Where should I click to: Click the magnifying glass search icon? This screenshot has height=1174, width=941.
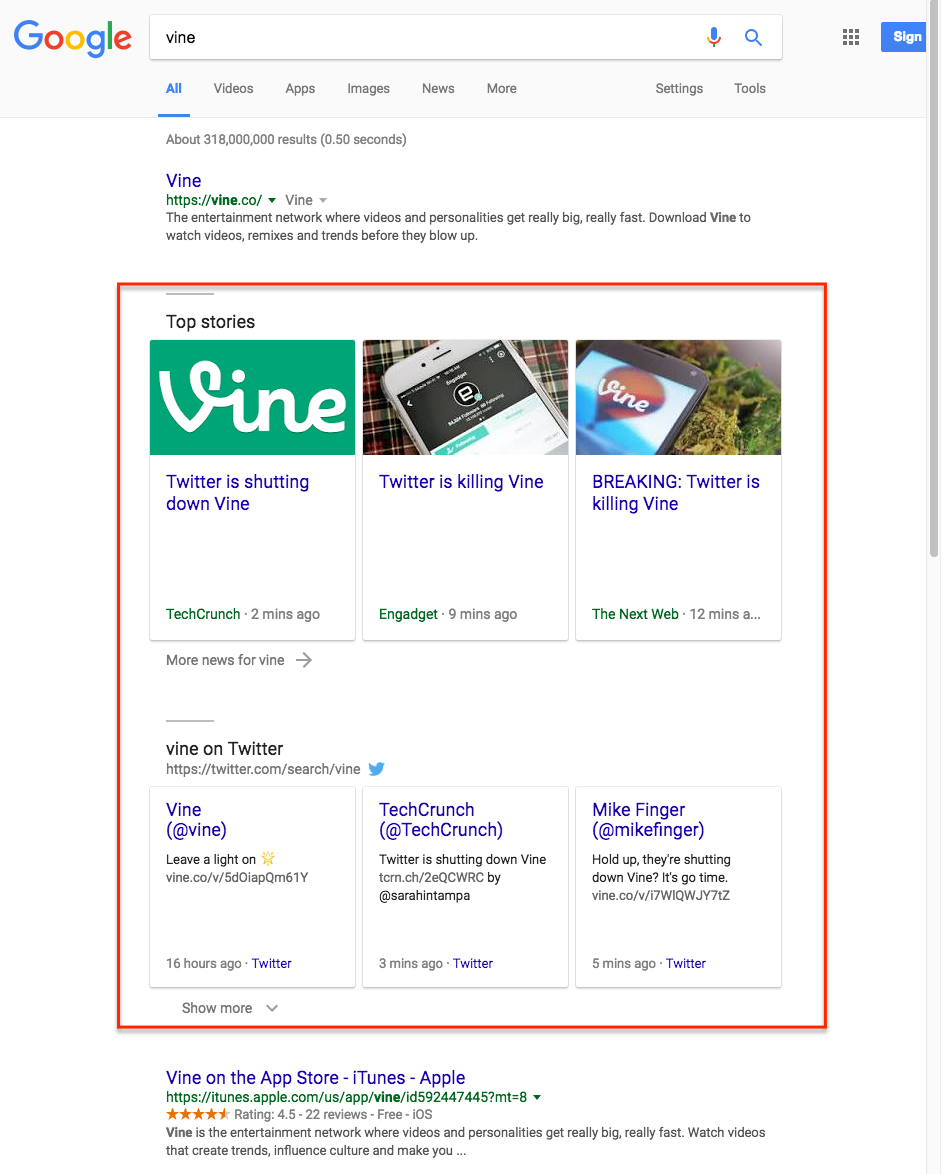pyautogui.click(x=753, y=37)
